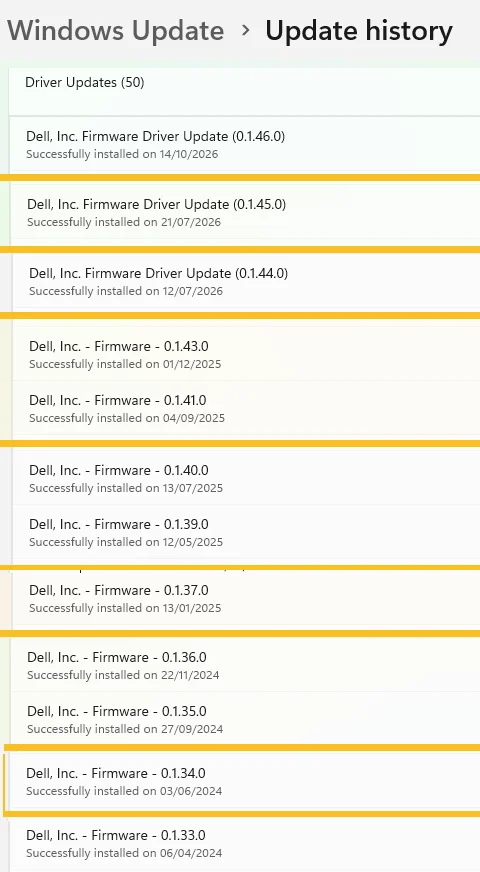Viewport: 480px width, 872px height.
Task: Collapse the Driver Updates (50) section
Action: pyautogui.click(x=245, y=91)
